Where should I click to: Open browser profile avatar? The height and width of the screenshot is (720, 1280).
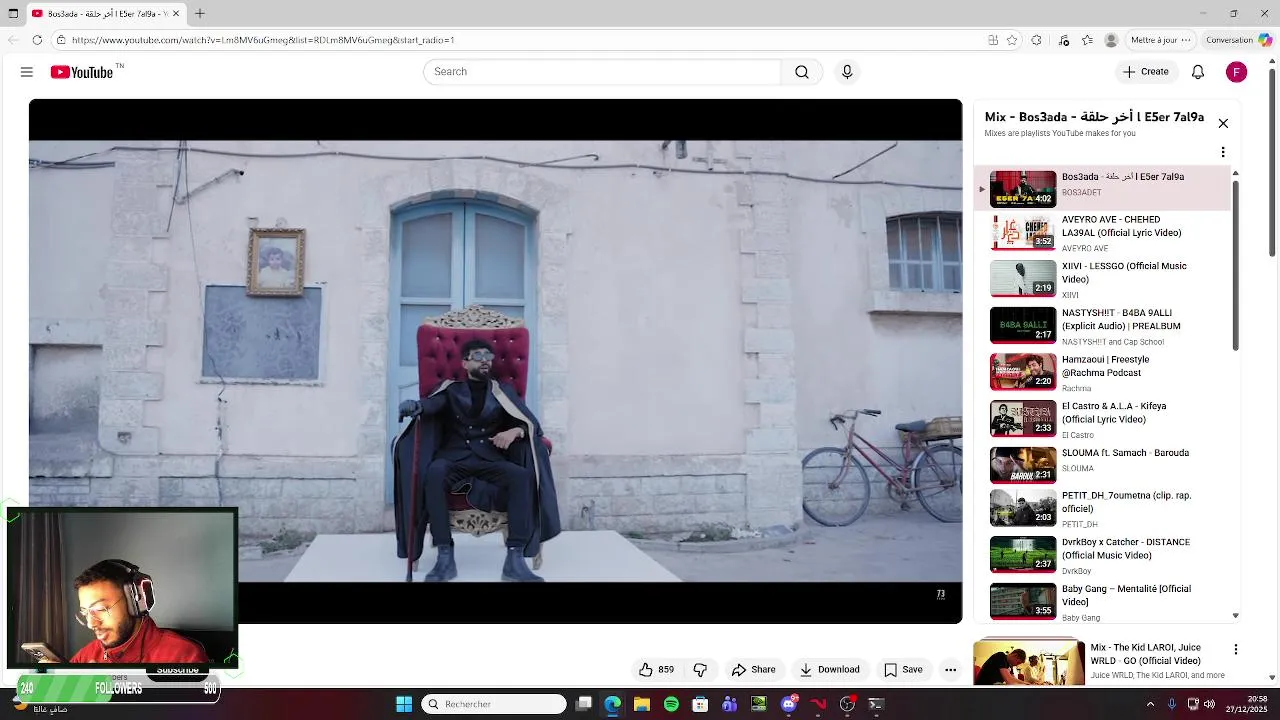coord(1111,40)
